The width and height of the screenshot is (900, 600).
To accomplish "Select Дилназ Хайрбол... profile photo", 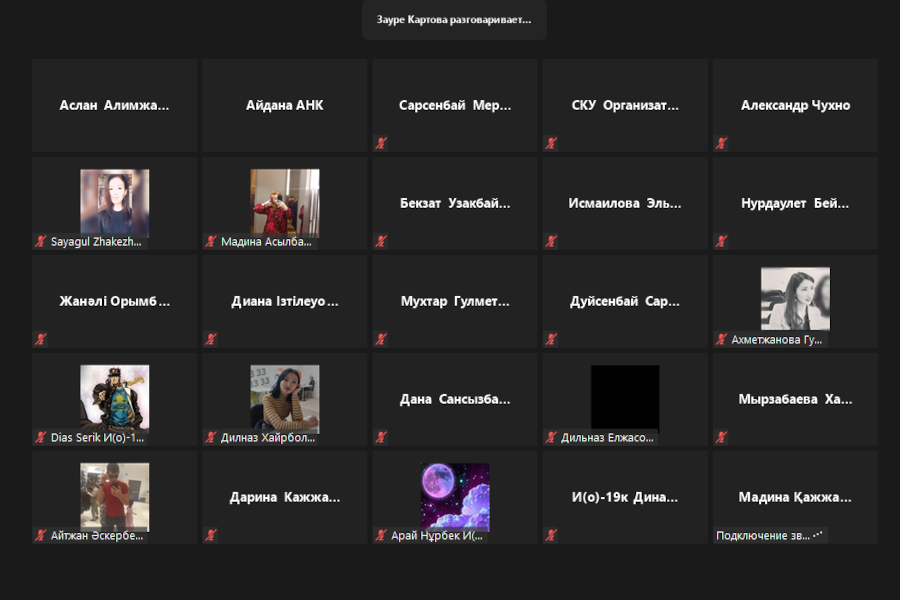I will 285,398.
